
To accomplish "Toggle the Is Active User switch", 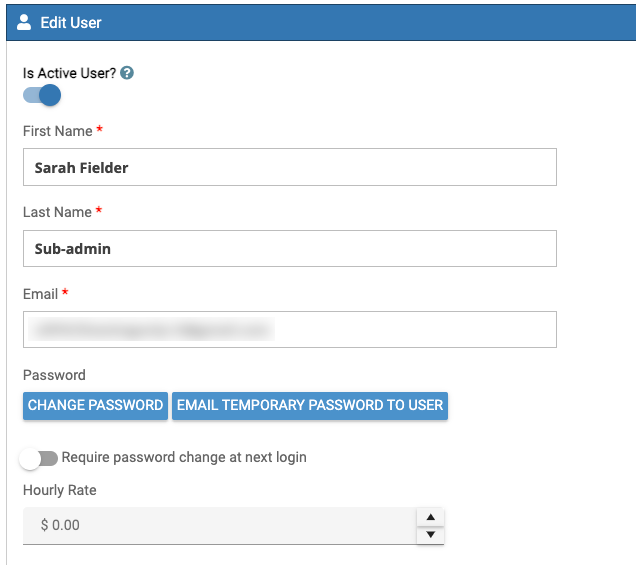I will (x=42, y=95).
